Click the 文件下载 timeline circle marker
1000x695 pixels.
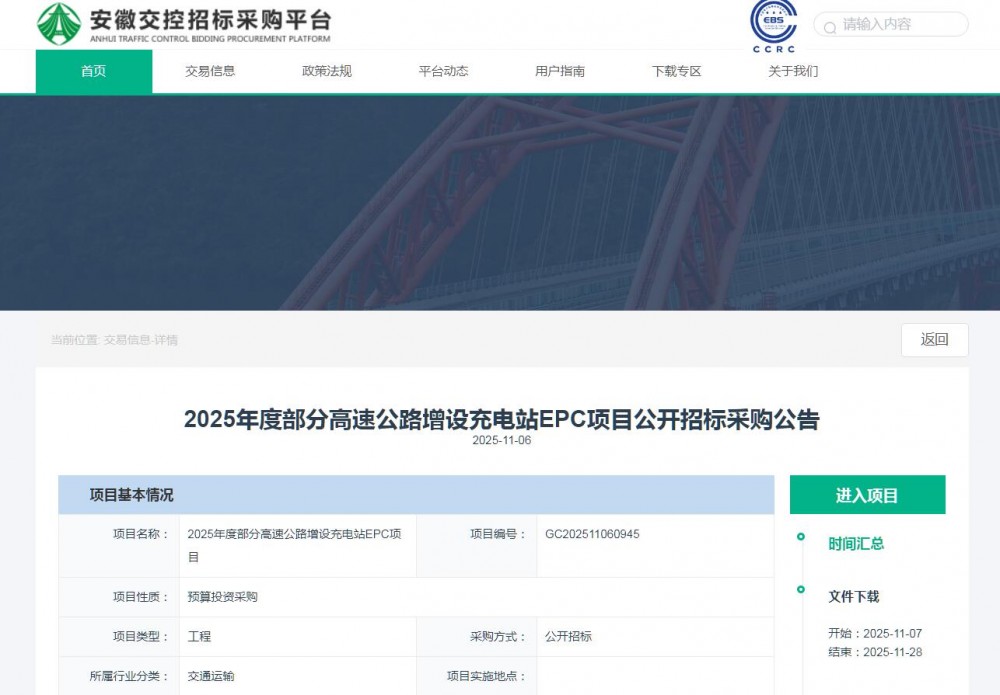pos(800,590)
